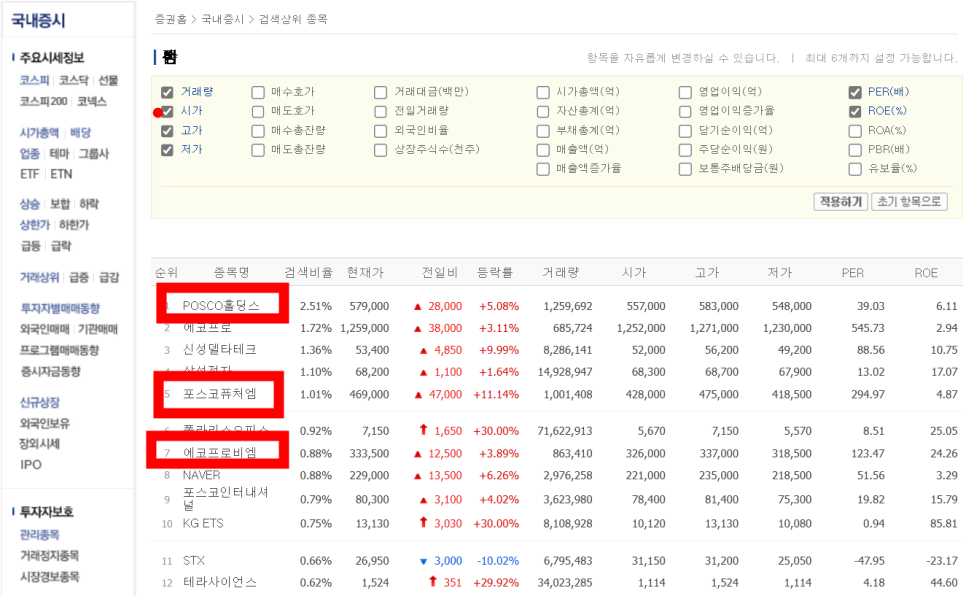Open 투자자별매매동향 sidebar link
The image size is (966, 596).
(x=60, y=308)
